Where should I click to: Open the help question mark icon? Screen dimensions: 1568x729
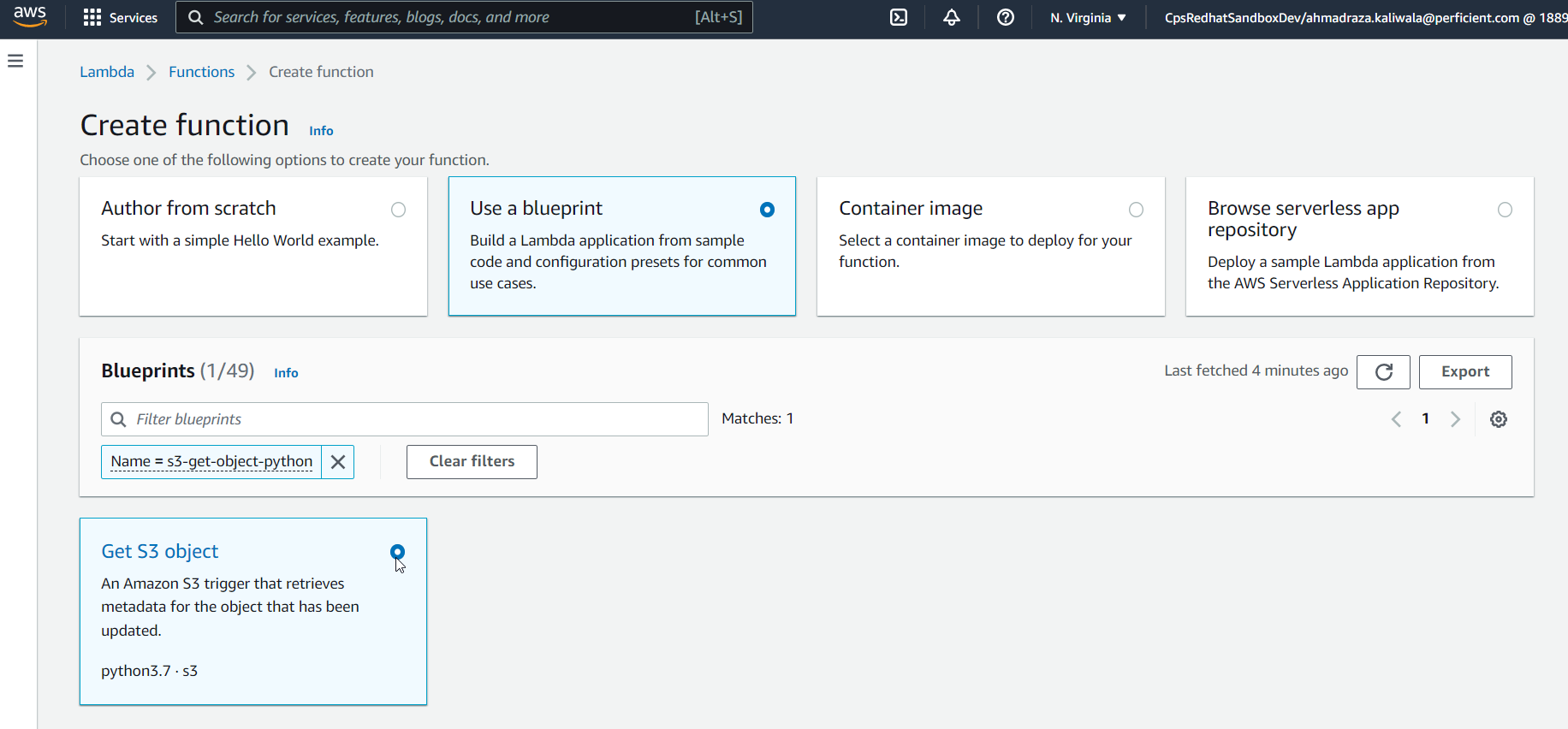[x=1006, y=17]
